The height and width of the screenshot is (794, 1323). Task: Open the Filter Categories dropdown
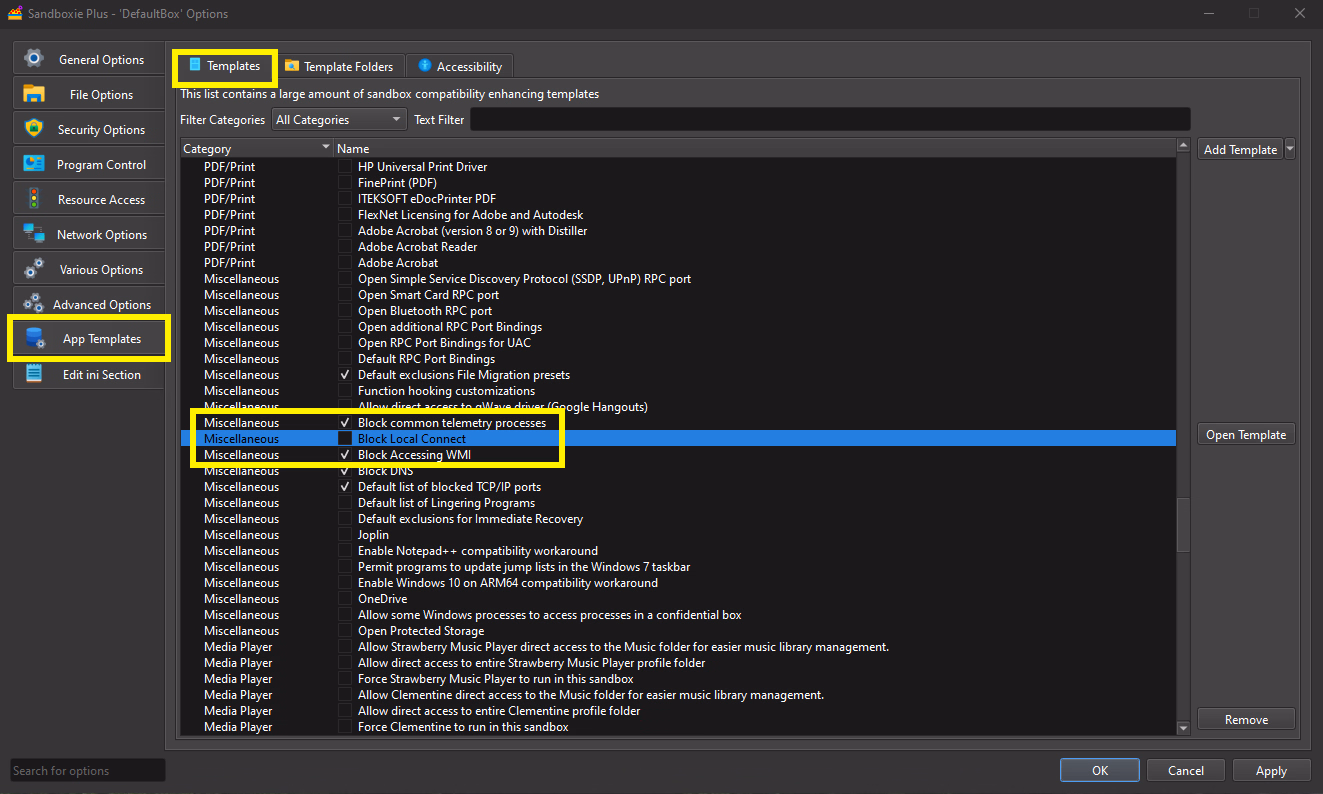point(339,120)
